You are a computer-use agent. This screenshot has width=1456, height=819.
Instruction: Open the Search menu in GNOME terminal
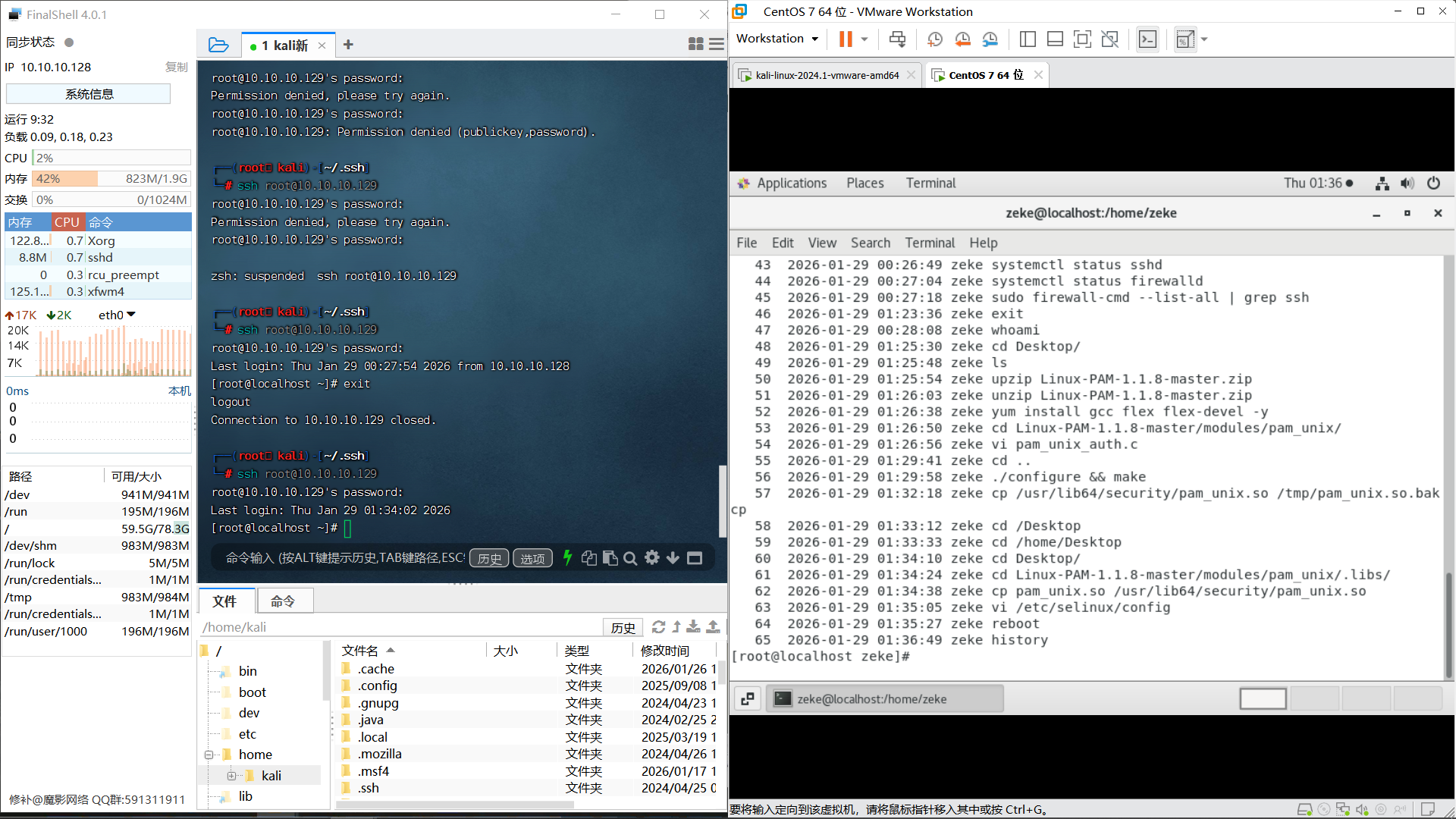pos(870,243)
